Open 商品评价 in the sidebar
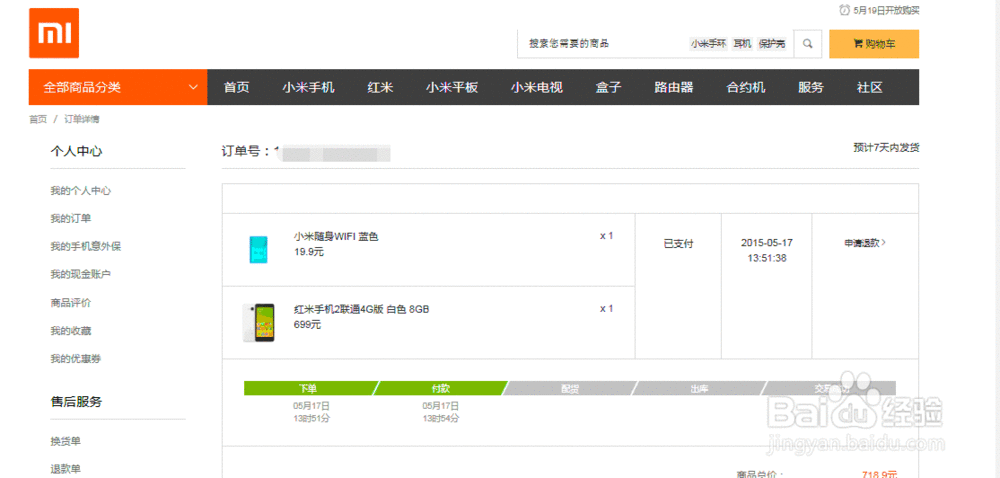Viewport: 1000px width, 478px height. pyautogui.click(x=71, y=303)
